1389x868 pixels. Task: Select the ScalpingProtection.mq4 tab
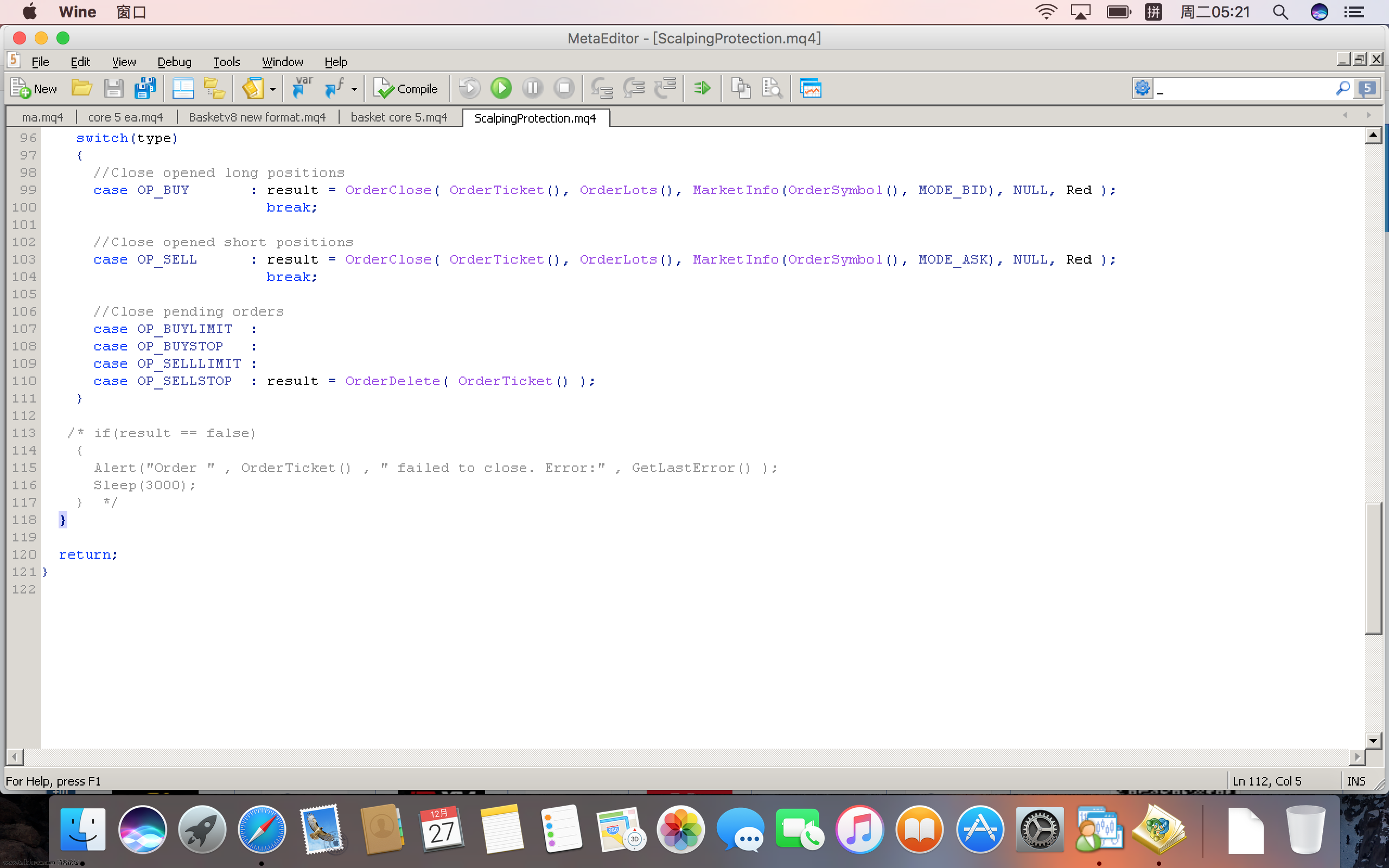535,118
